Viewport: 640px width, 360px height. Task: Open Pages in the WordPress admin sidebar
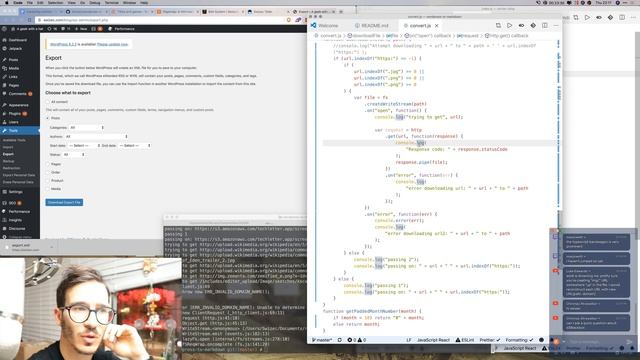point(14,85)
